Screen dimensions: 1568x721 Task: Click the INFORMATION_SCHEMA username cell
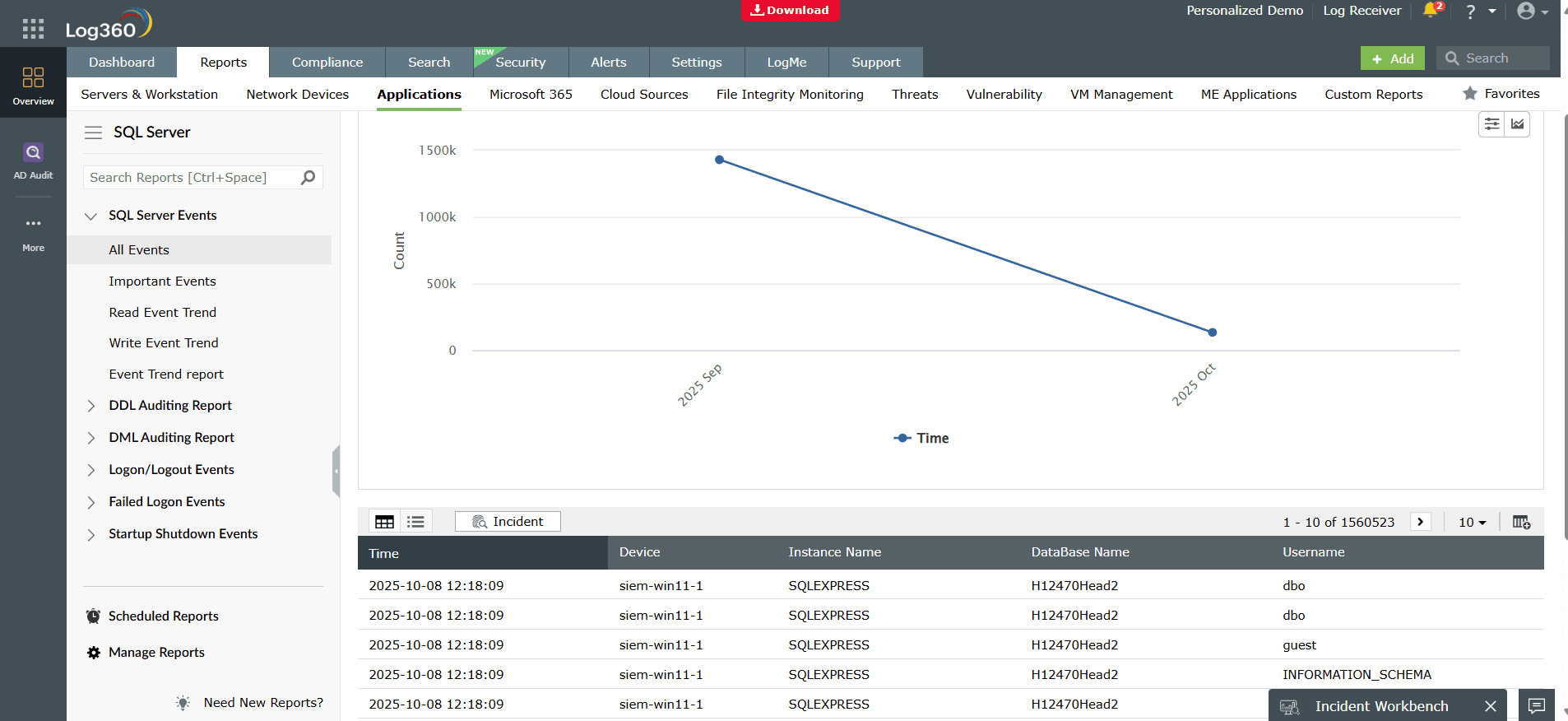click(1357, 674)
